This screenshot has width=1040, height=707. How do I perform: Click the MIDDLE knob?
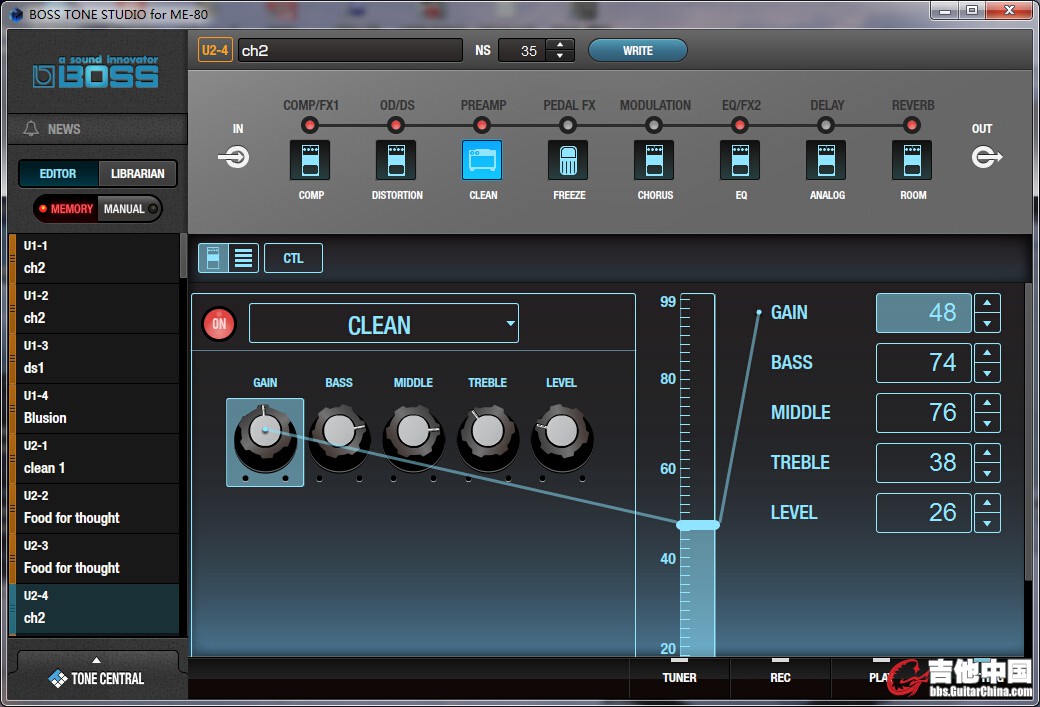click(x=413, y=436)
